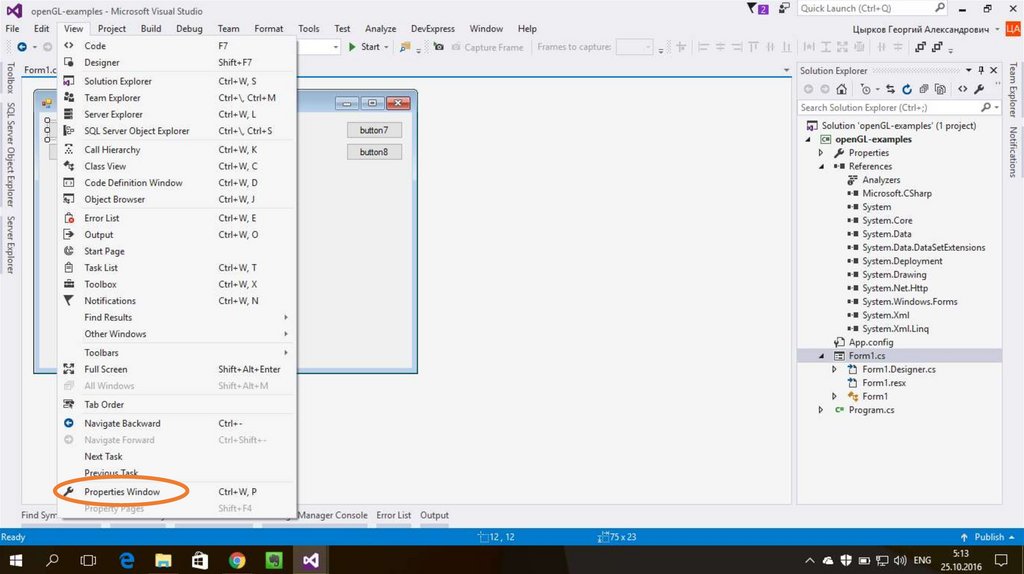
Task: Collapse the References node in Solution Explorer
Action: pos(822,167)
